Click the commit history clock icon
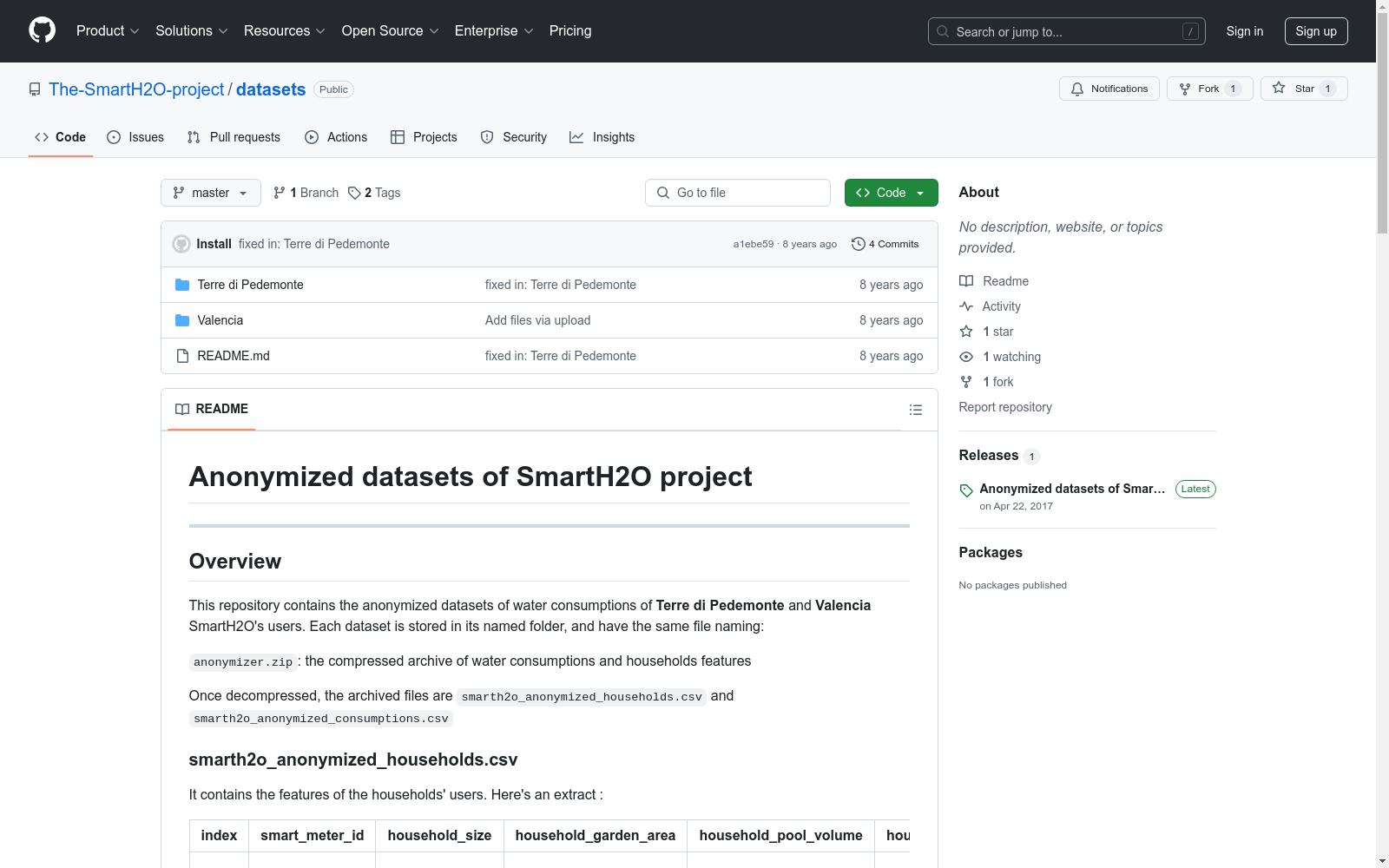1389x868 pixels. [x=859, y=244]
